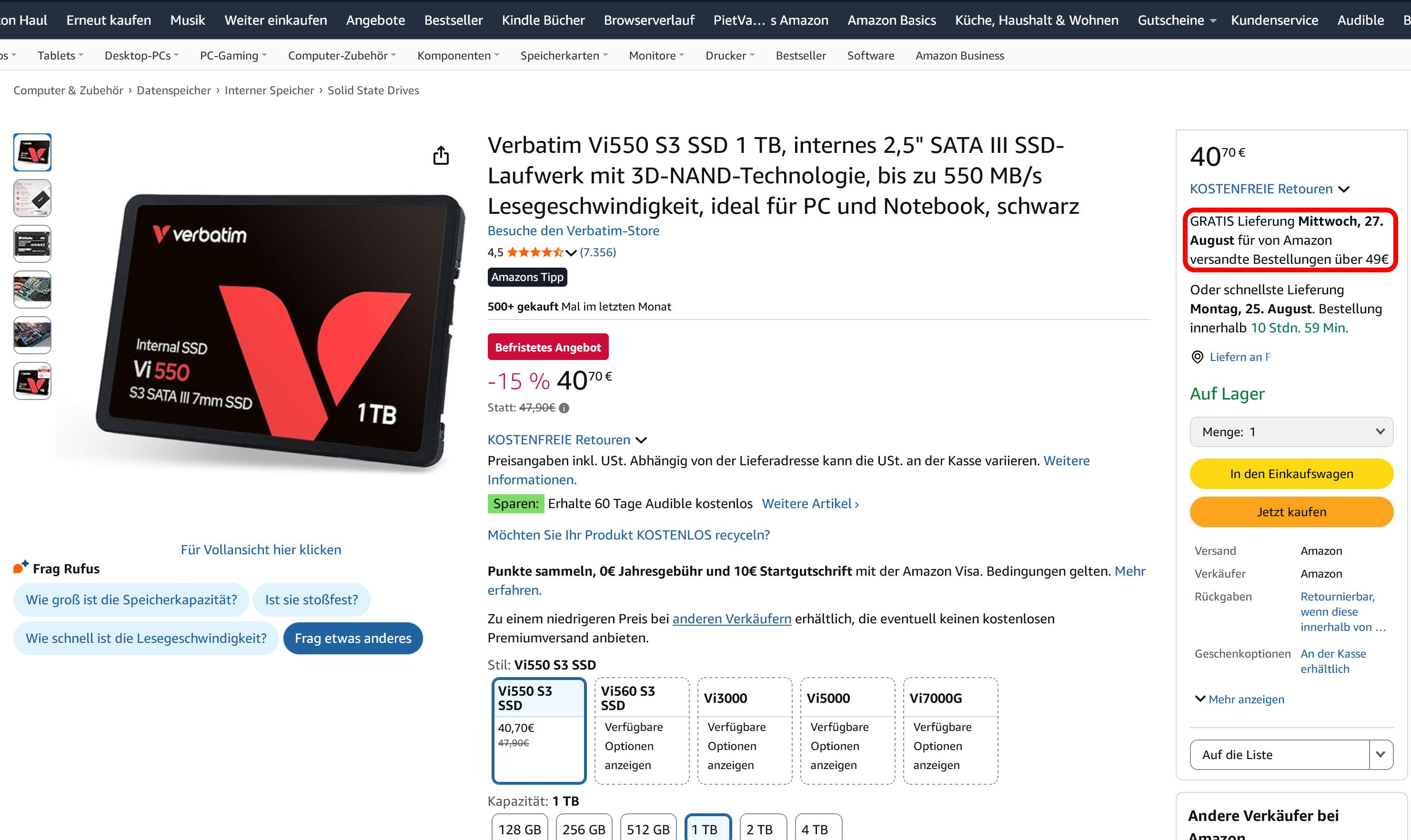The width and height of the screenshot is (1411, 840).
Task: Click the info icon next to 47,90€
Action: tap(564, 408)
